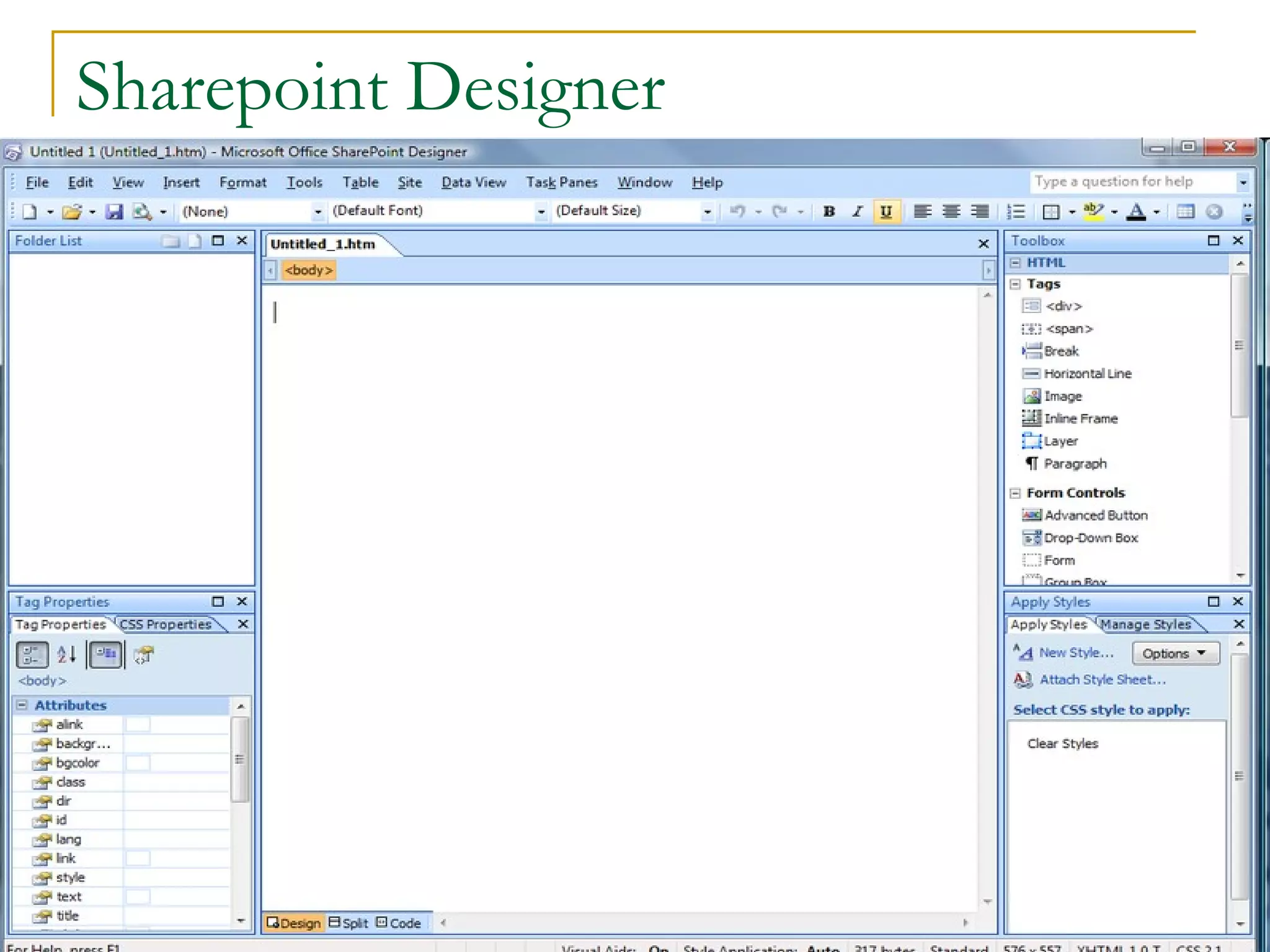Apply the Highlight color tool
Image resolution: width=1270 pixels, height=952 pixels.
(1093, 211)
